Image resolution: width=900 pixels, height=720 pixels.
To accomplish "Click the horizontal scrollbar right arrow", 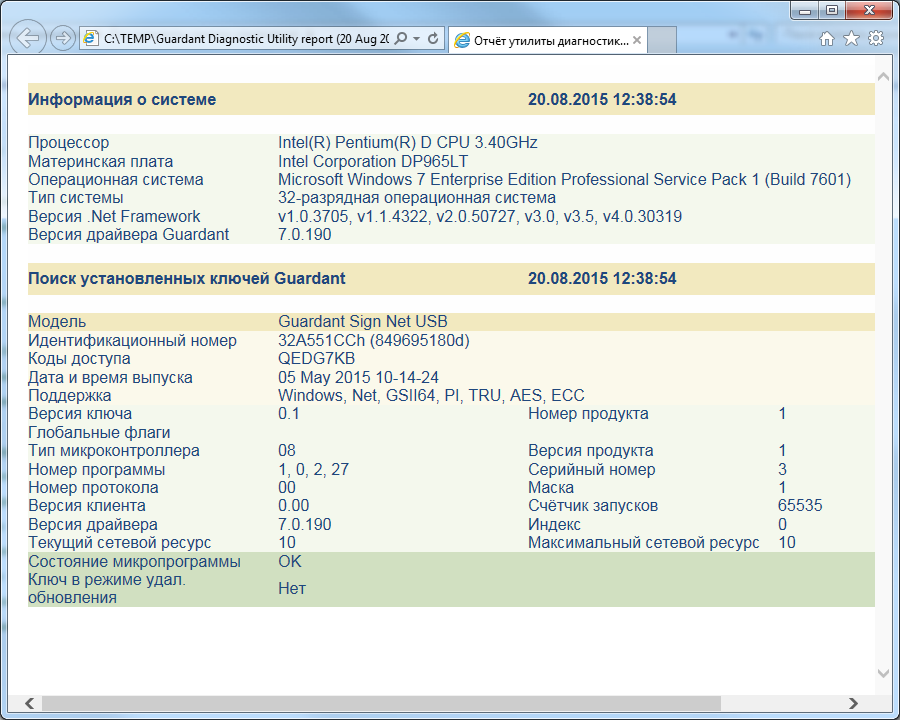I will pos(853,703).
